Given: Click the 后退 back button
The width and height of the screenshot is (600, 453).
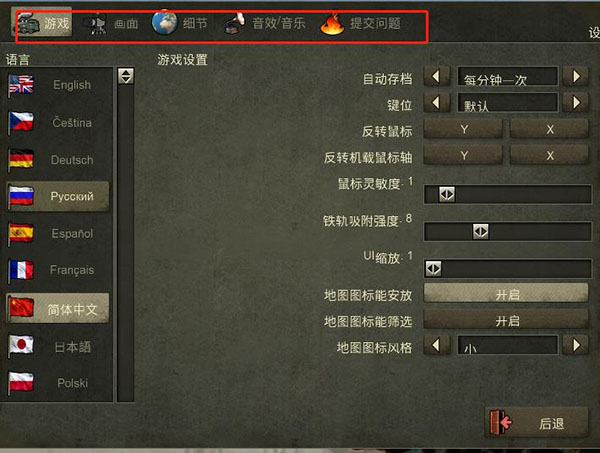Looking at the screenshot, I should tap(536, 422).
